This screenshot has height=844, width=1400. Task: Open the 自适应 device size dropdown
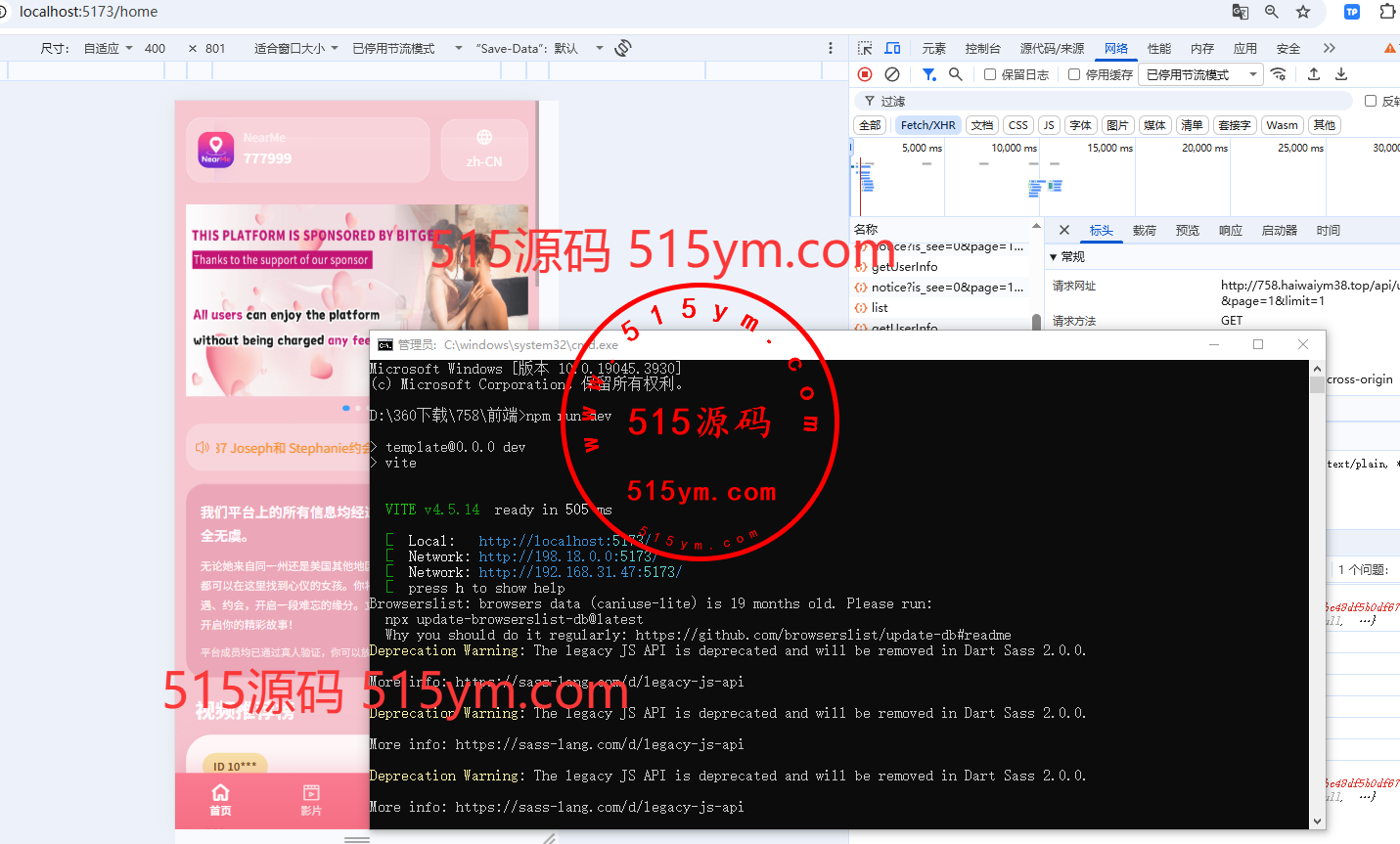click(108, 48)
